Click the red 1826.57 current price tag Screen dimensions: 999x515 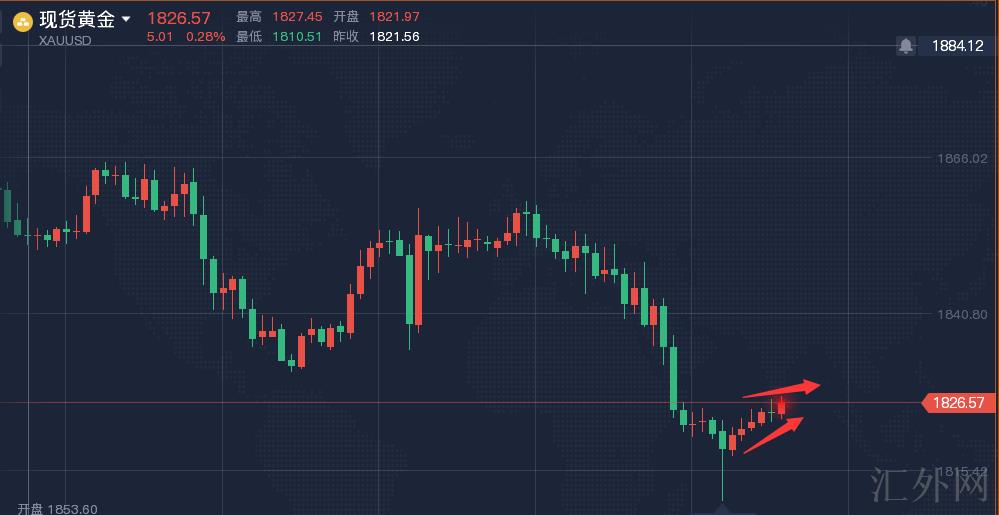[958, 403]
